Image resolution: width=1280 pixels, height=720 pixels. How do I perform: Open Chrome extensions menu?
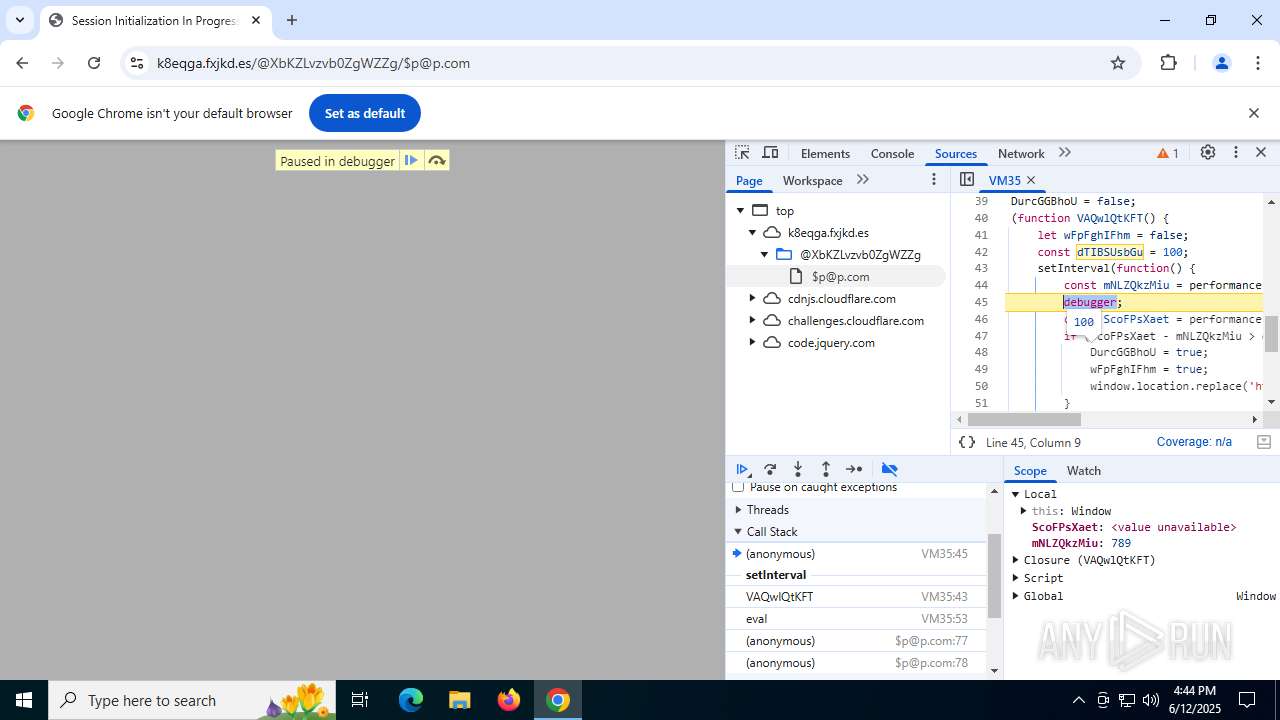[1169, 63]
